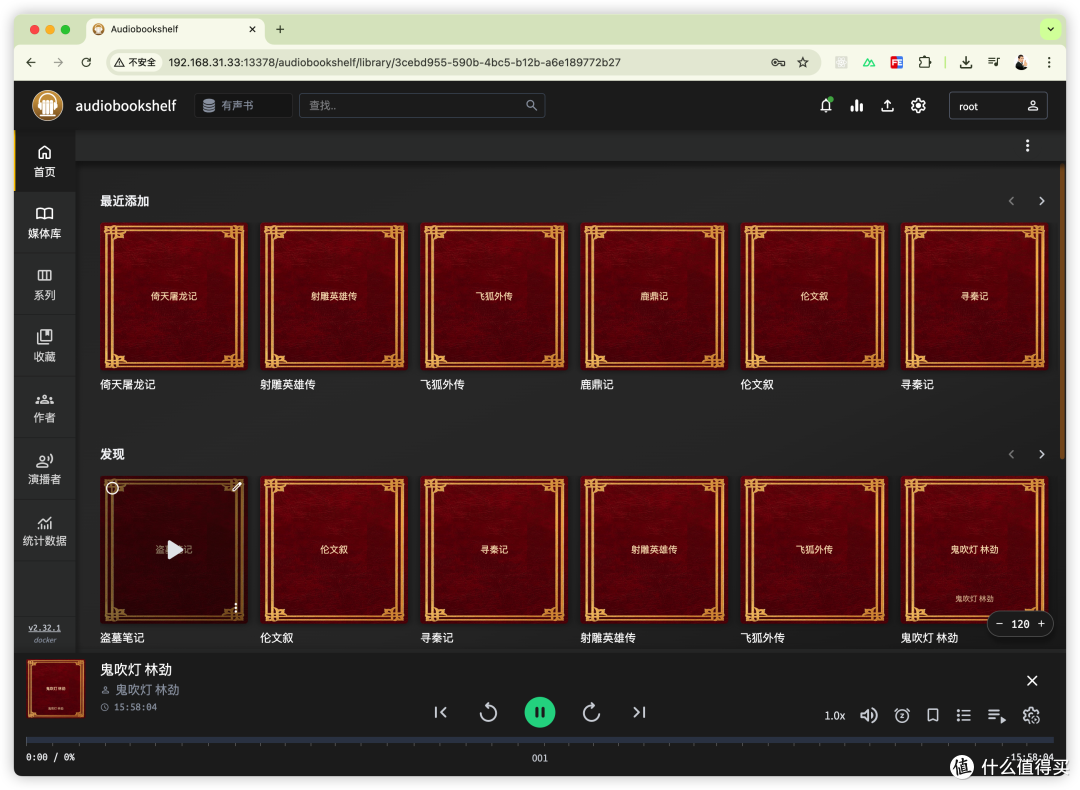1080x790 pixels.
Task: Pause playback with the green button
Action: click(540, 712)
